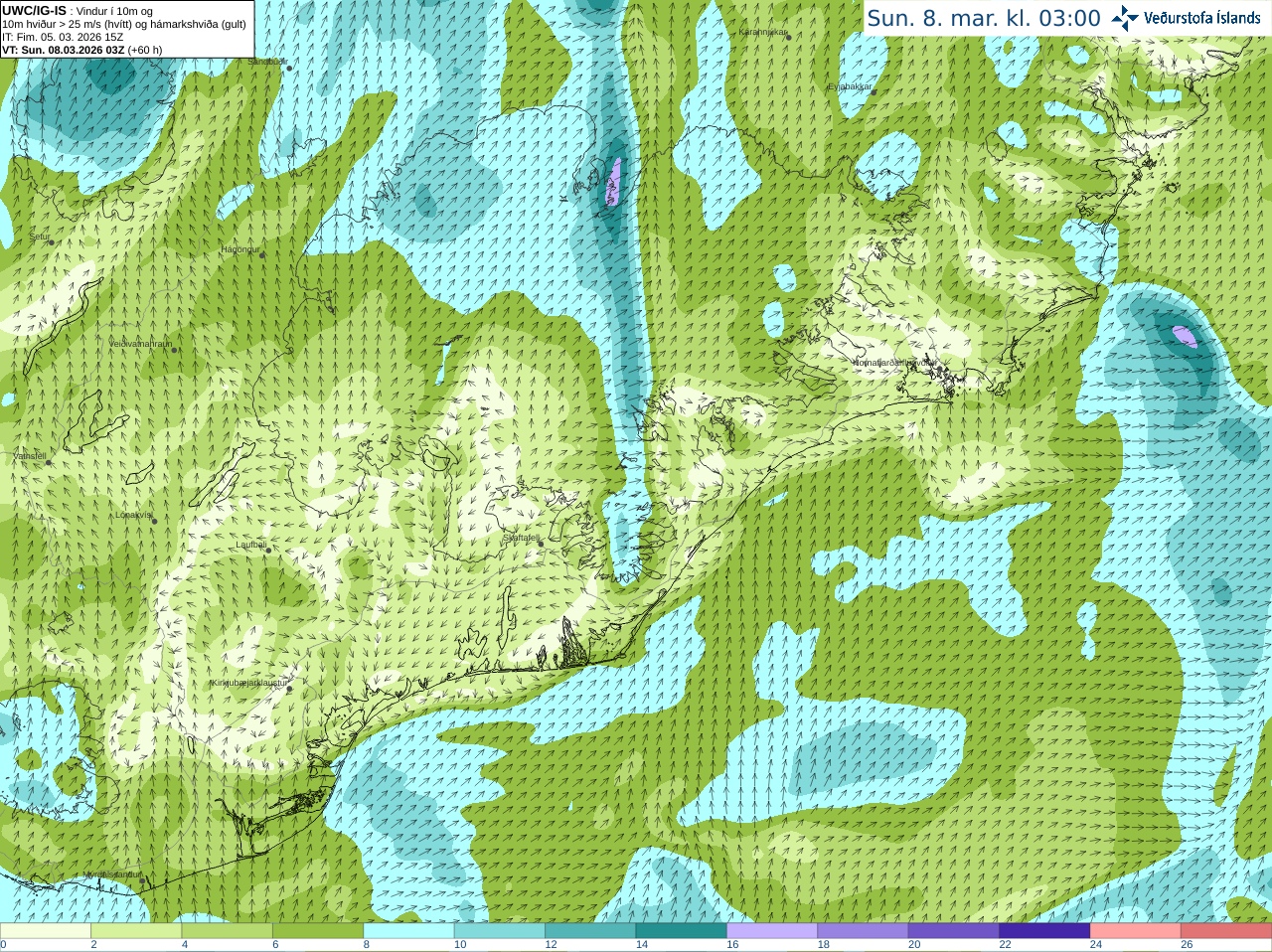Click the forecast time Sun. 8. mar. kl. 03:00
Viewport: 1272px width, 952px height.
coord(984,18)
